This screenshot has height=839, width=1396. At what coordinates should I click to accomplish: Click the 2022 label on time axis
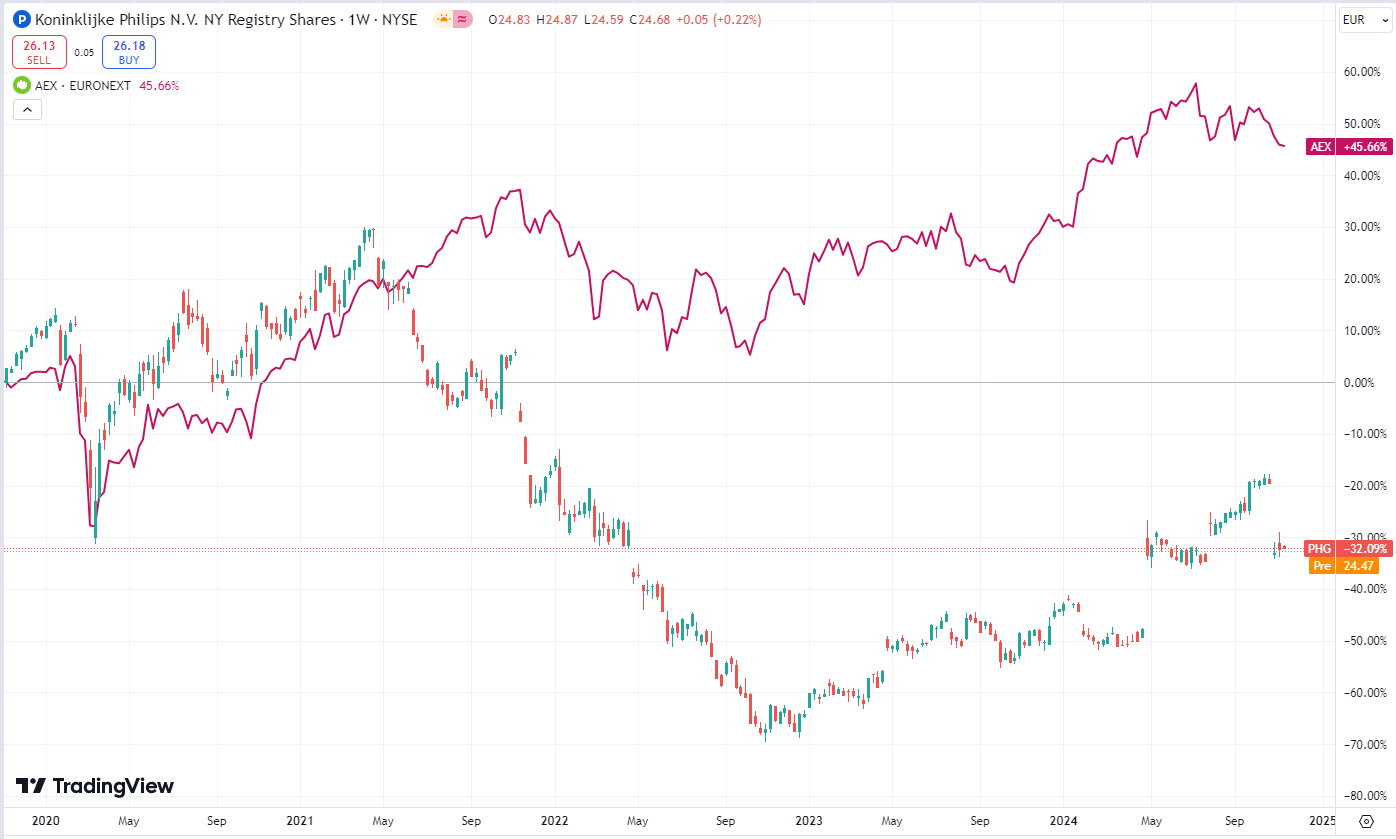(x=553, y=820)
